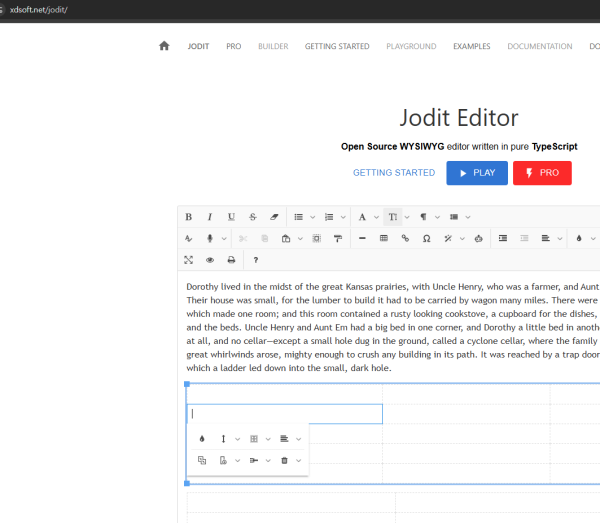Insert a link using the chain icon
The height and width of the screenshot is (523, 600).
click(405, 239)
